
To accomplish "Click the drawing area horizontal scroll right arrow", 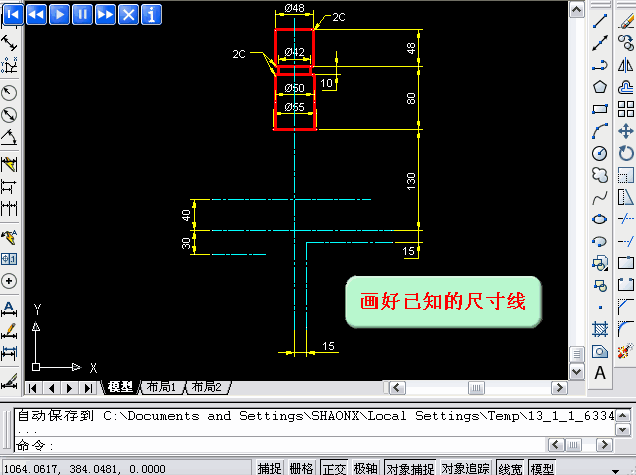I will [559, 388].
